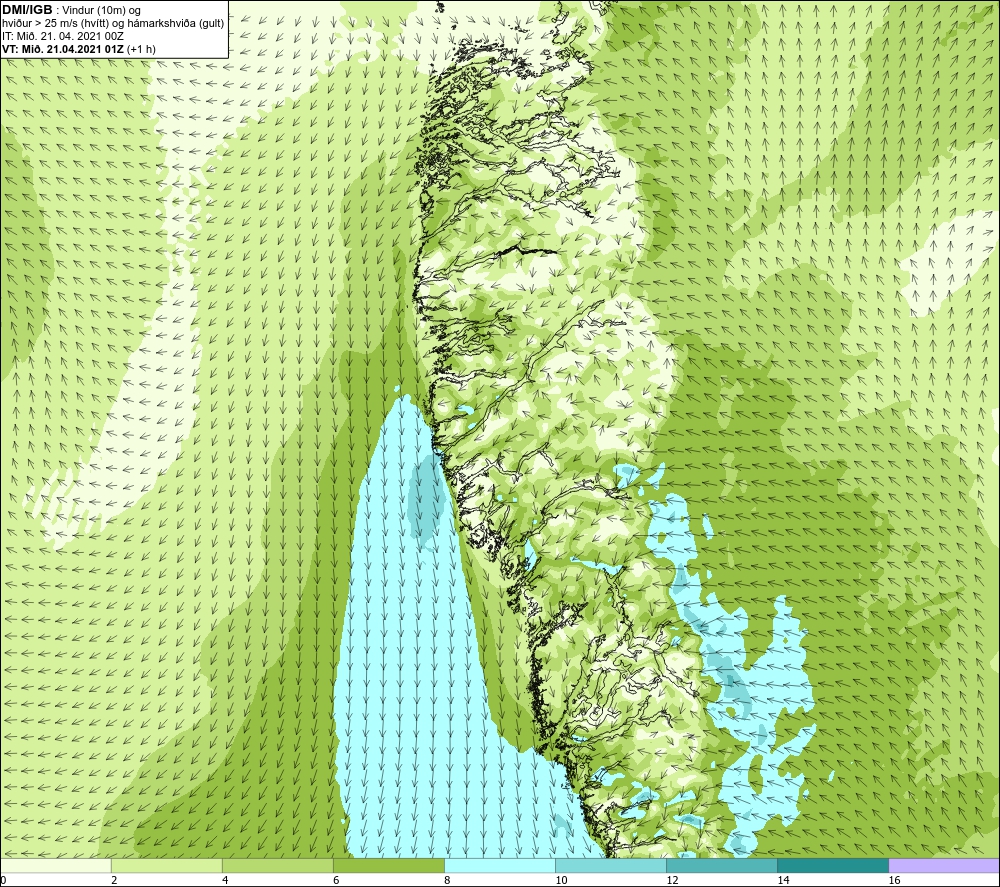Click the 'VT: Mið. 21.04.2021 01Z' text
This screenshot has width=1000, height=887.
(x=64, y=49)
